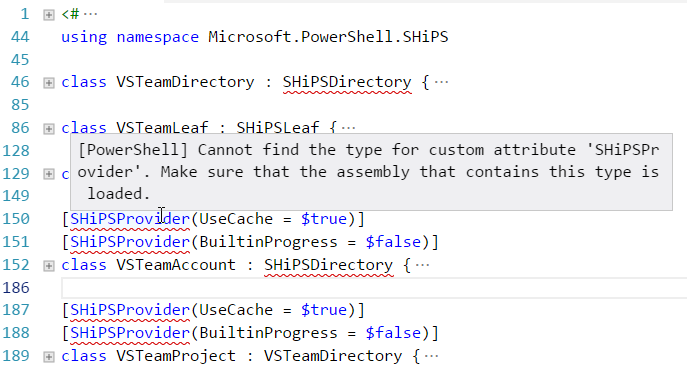The image size is (687, 367).
Task: Click line number 44 in the gutter
Action: 20,37
